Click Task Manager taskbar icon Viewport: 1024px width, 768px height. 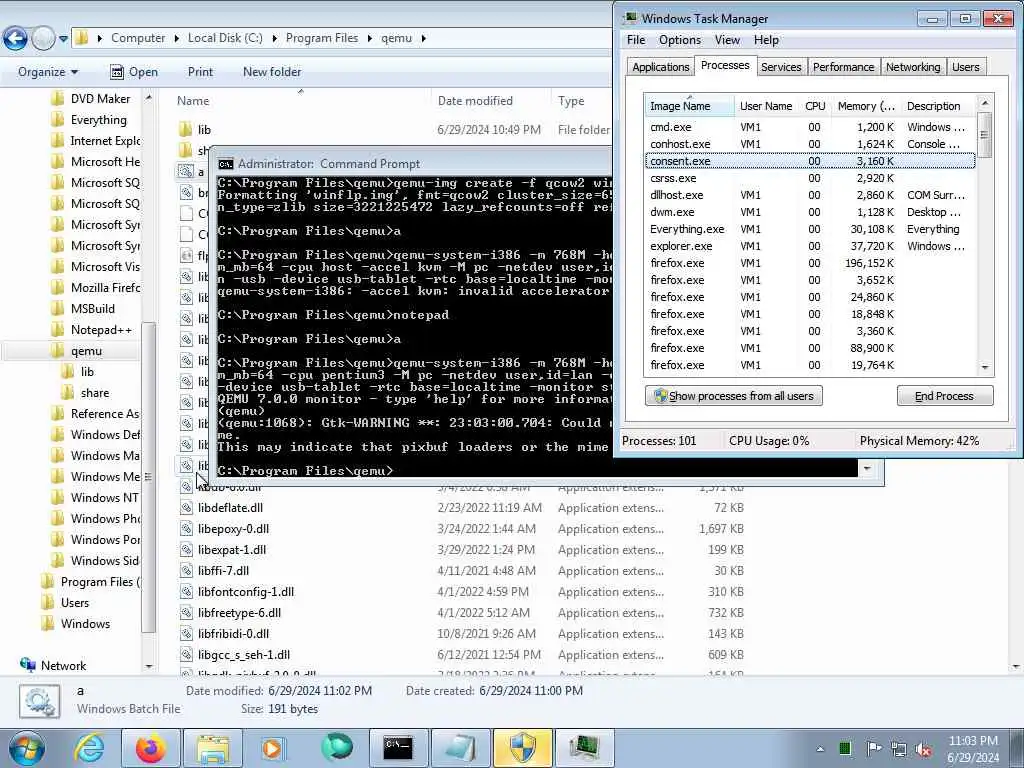[584, 748]
